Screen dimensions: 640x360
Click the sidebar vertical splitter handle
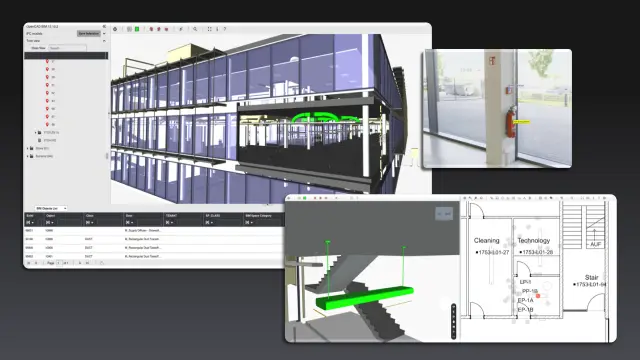click(x=107, y=156)
